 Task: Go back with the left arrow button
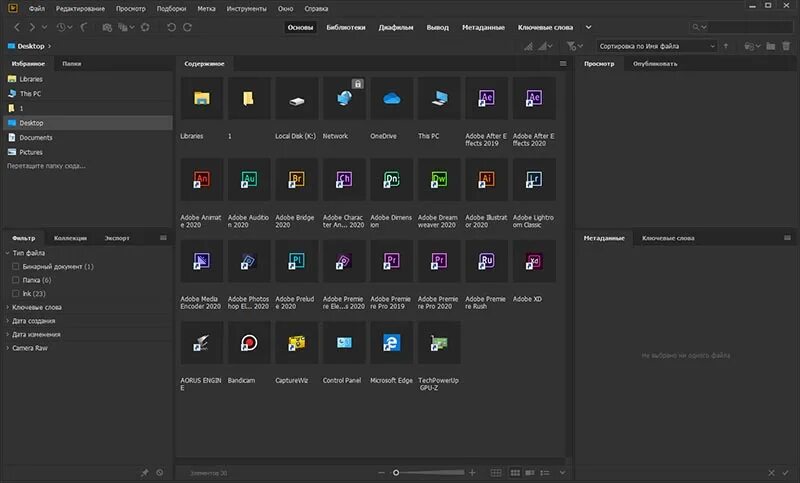point(17,27)
